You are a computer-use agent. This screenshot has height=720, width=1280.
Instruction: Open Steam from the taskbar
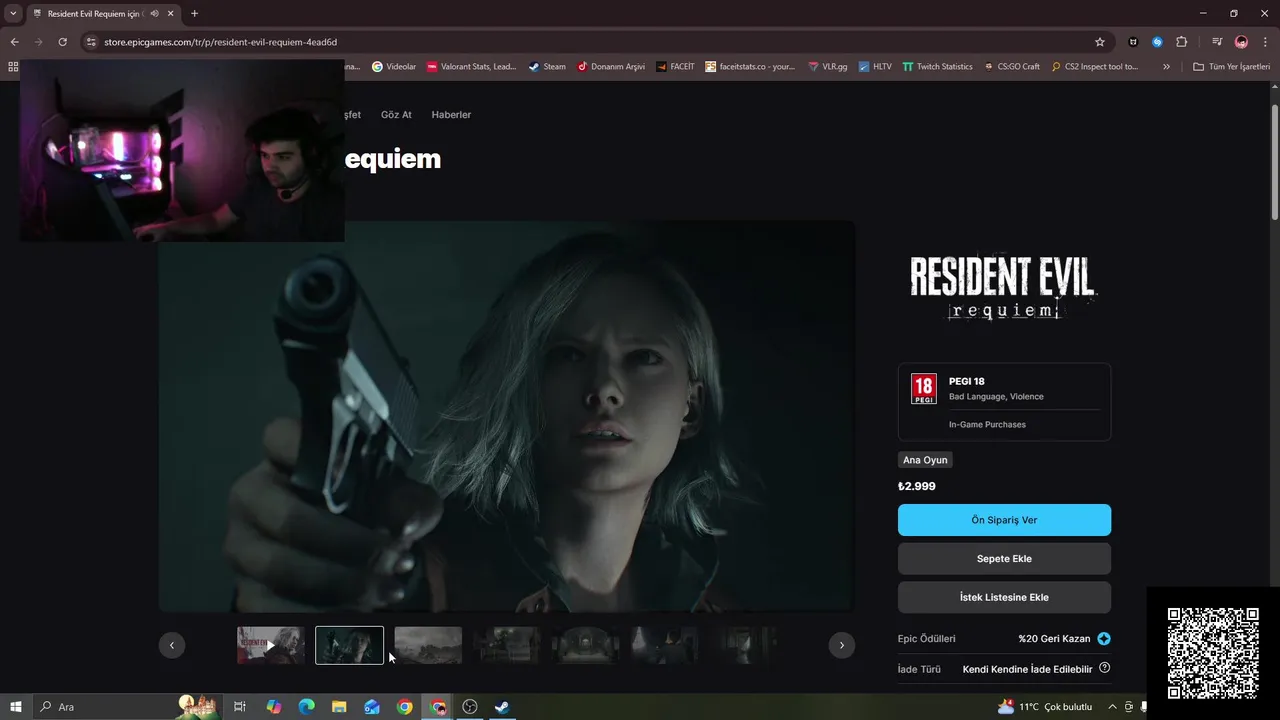[x=503, y=707]
